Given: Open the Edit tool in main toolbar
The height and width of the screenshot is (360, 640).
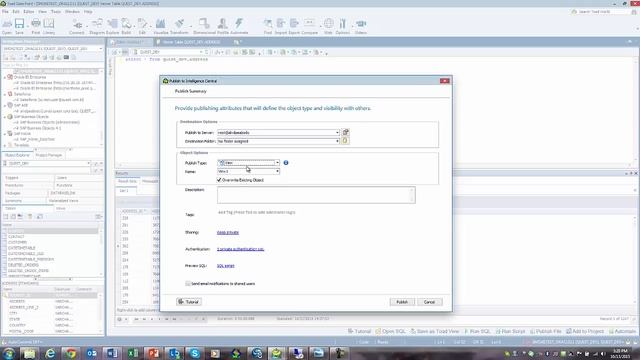Looking at the screenshot, I should point(142,27).
